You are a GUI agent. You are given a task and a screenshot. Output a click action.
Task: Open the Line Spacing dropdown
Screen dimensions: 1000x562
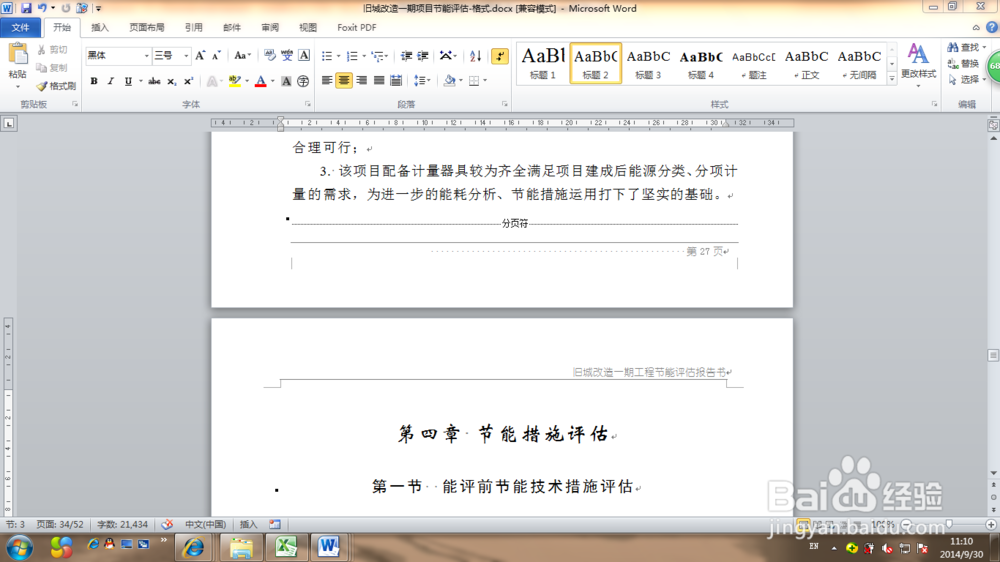(x=422, y=80)
